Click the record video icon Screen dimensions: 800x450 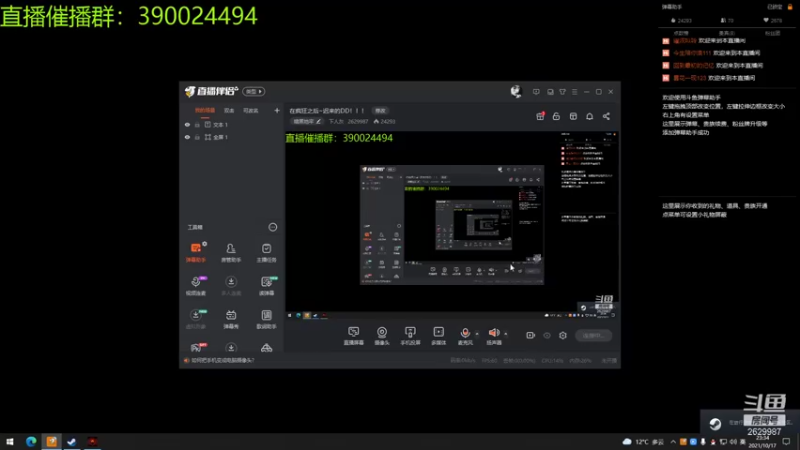coord(531,335)
